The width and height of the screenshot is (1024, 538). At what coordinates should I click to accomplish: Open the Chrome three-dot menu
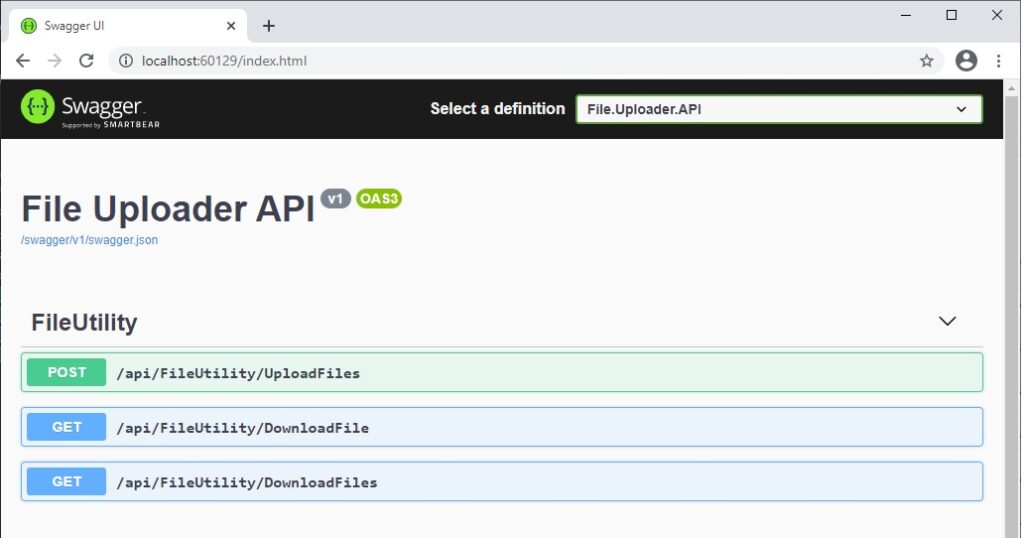coord(999,61)
